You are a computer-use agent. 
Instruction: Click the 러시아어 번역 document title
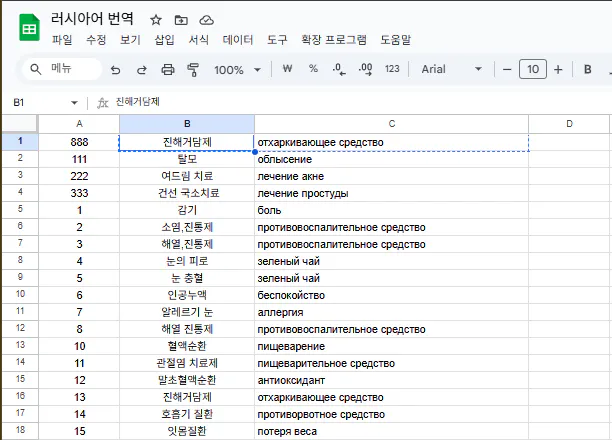tap(92, 19)
